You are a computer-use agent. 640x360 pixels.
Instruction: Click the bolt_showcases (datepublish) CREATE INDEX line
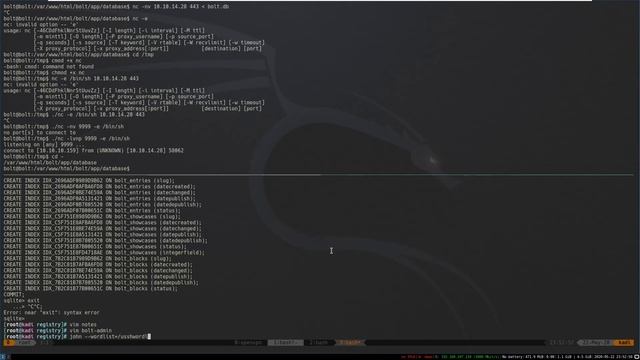click(102, 235)
